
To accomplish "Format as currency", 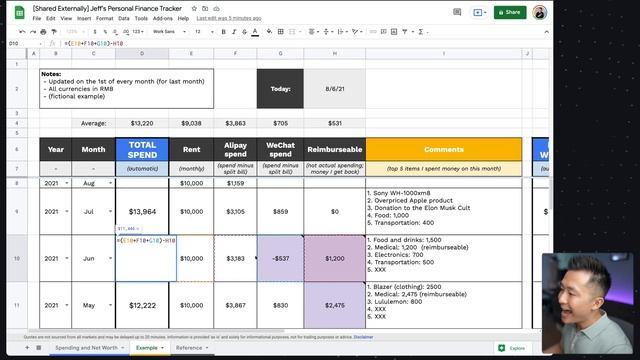I will 95,32.
